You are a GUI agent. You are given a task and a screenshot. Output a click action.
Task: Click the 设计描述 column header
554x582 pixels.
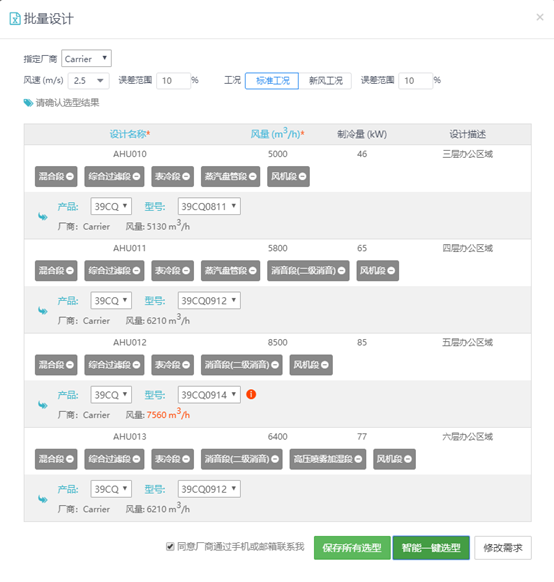468,134
